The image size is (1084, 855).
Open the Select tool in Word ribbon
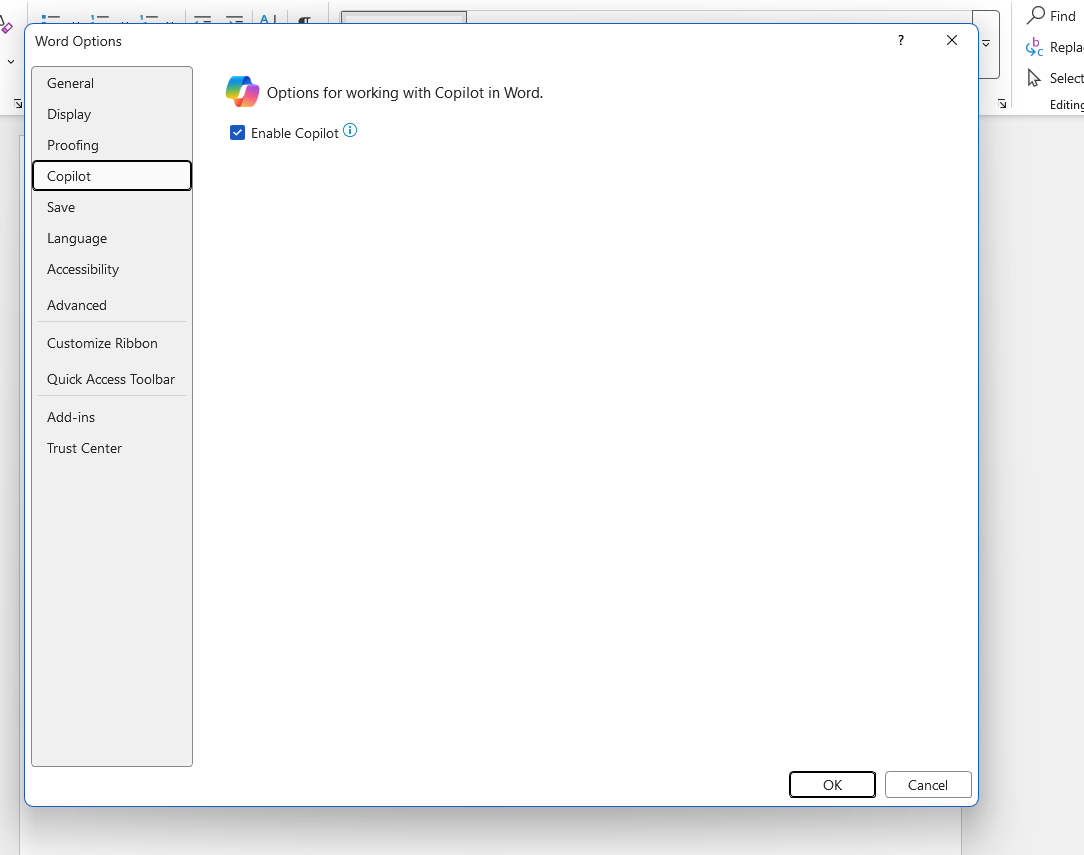click(x=1054, y=78)
